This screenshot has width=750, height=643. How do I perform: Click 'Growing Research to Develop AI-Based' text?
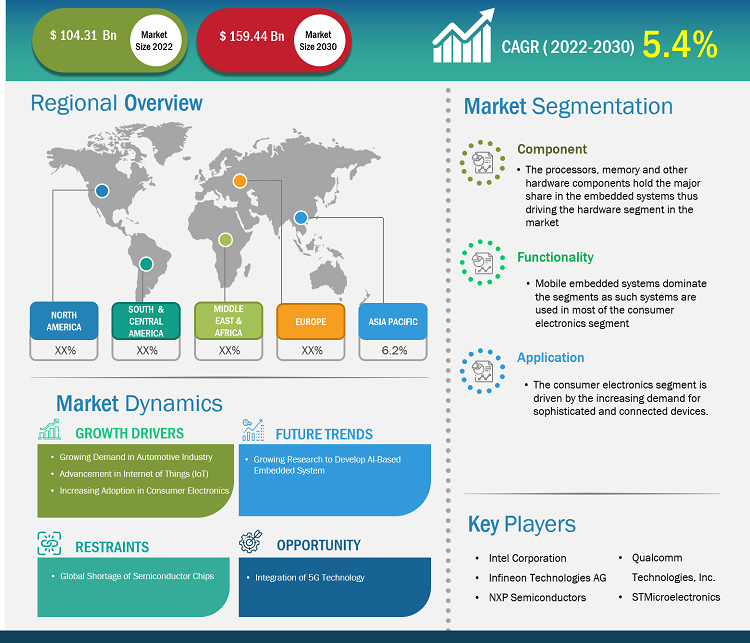pyautogui.click(x=327, y=459)
